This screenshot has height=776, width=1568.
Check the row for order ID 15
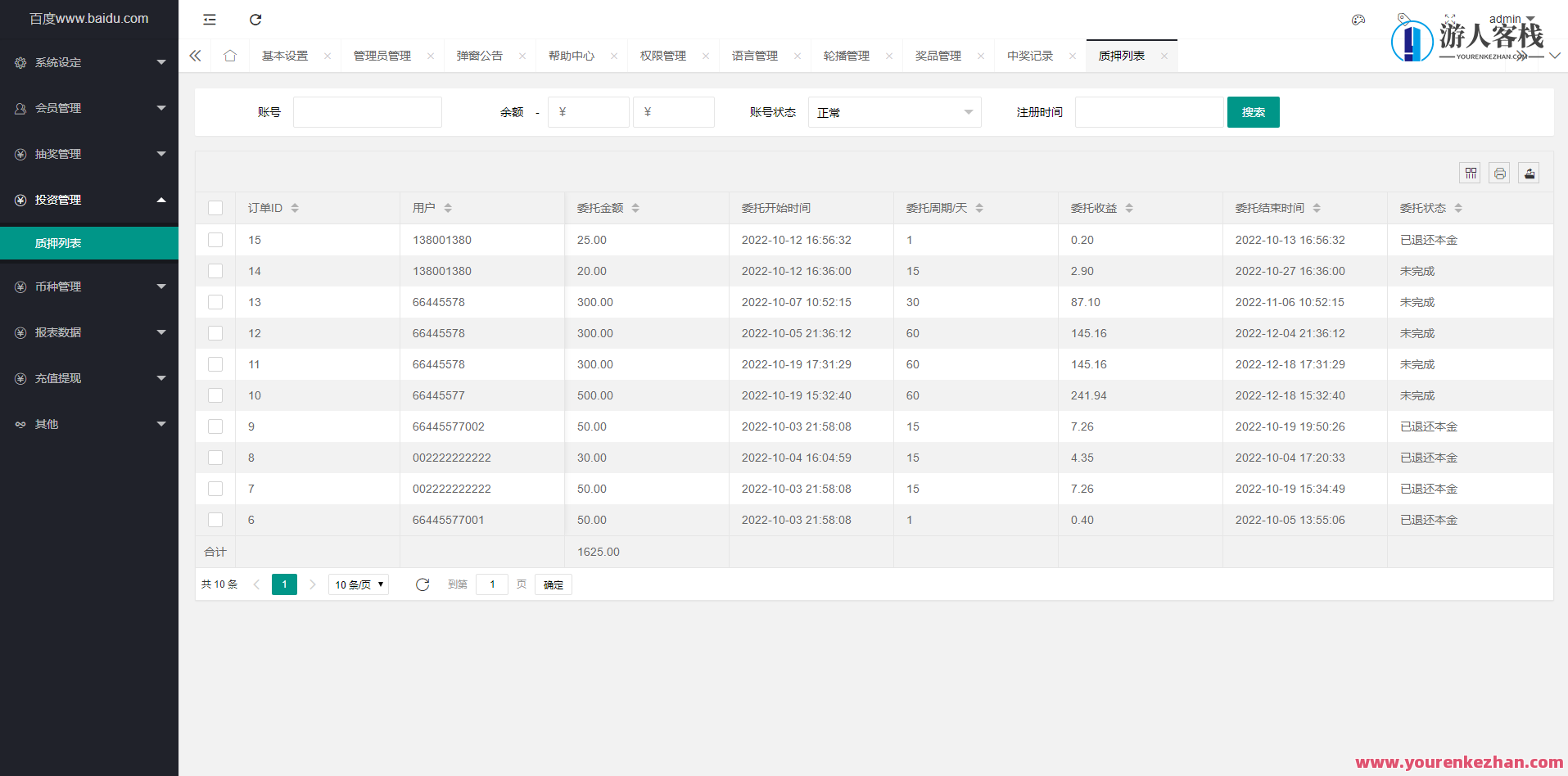pyautogui.click(x=215, y=240)
